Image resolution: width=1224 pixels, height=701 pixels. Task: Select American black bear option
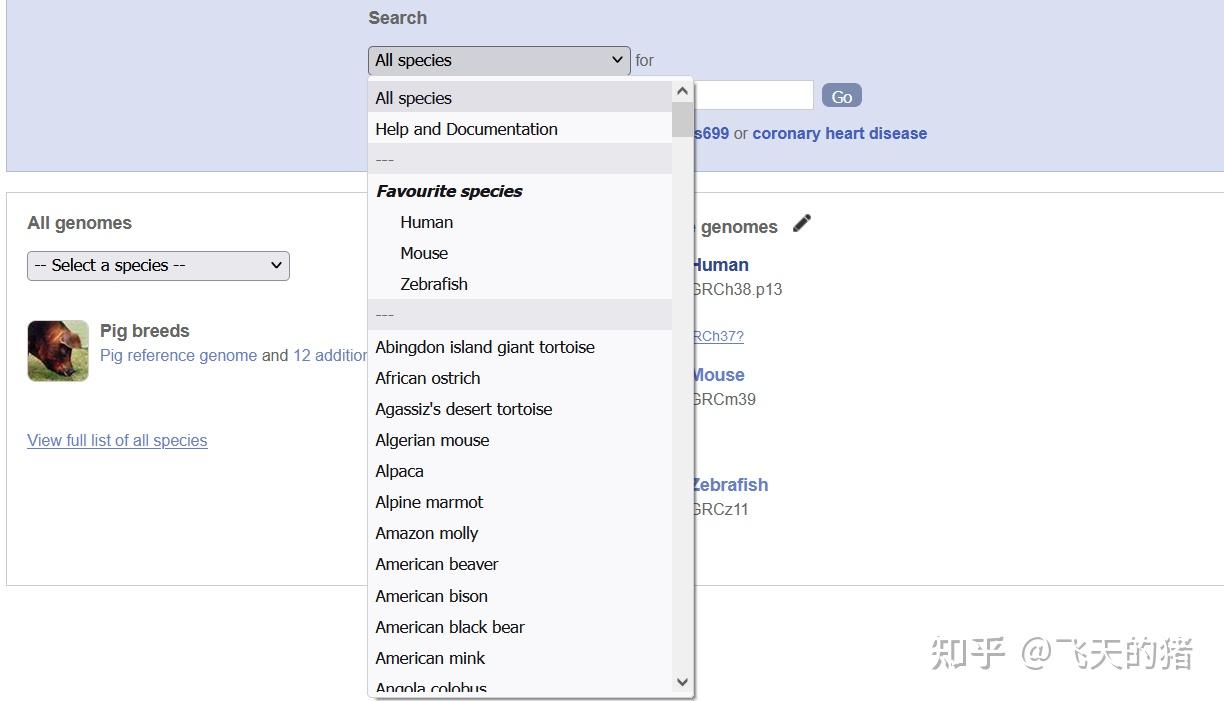pyautogui.click(x=450, y=627)
